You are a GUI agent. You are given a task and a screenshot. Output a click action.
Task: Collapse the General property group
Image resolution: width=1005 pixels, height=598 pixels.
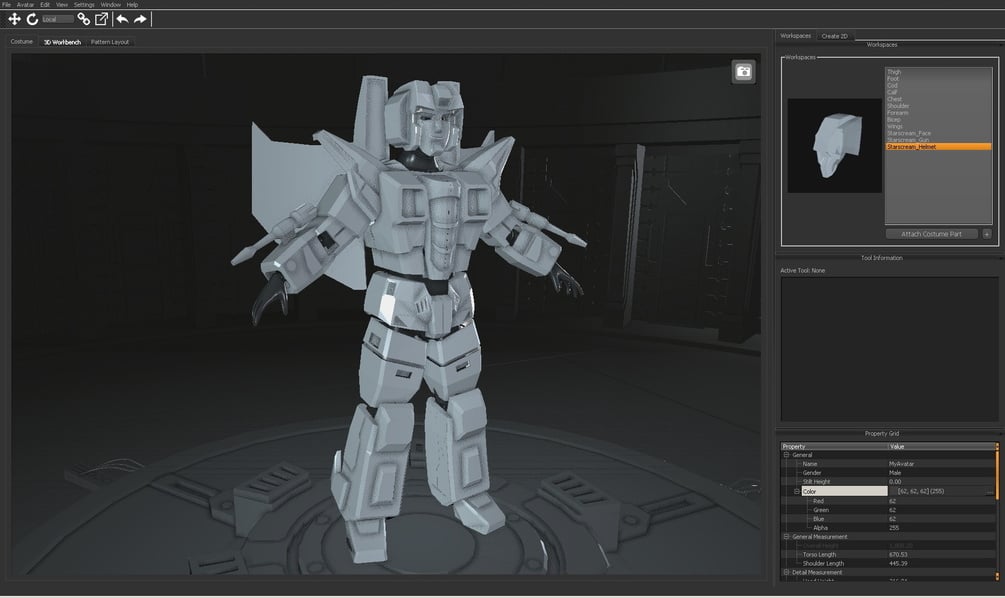[786, 454]
